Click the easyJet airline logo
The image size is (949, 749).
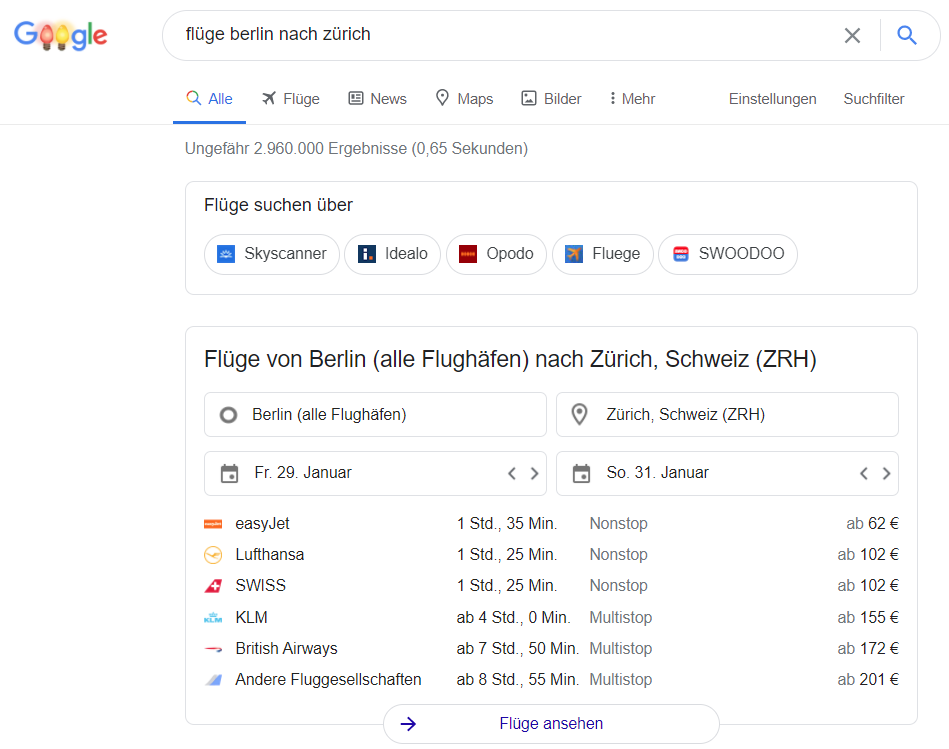[213, 524]
